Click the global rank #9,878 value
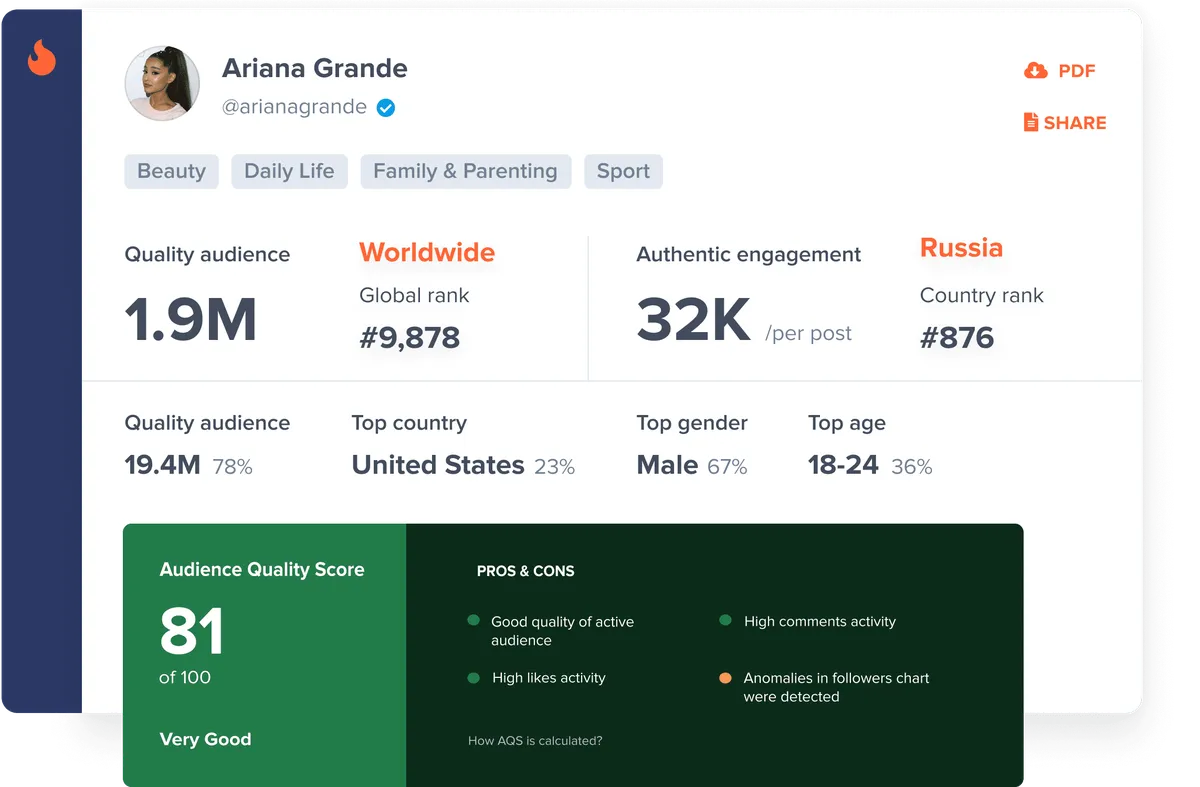This screenshot has height=787, width=1200. coord(409,337)
